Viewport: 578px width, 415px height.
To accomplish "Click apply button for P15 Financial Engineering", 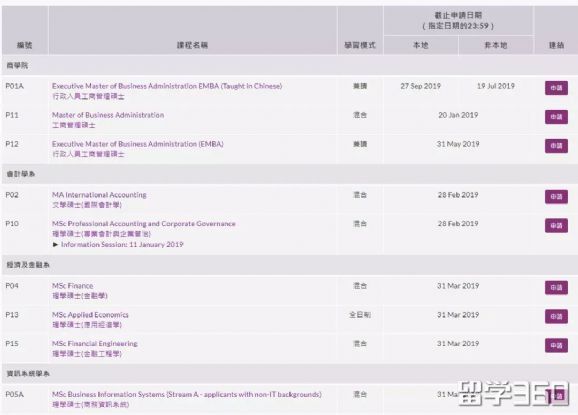I will pyautogui.click(x=556, y=345).
